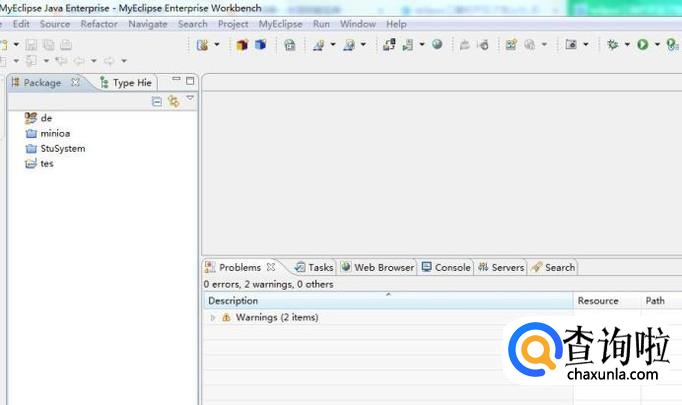Close the Package Explorer tab
682x405 pixels.
pyautogui.click(x=75, y=82)
